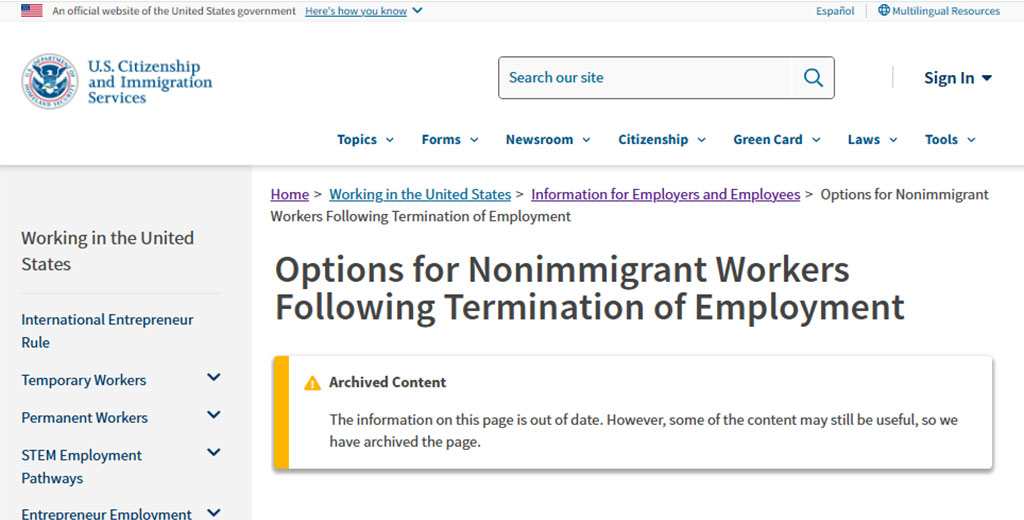Open the Newsroom navigation menu
Viewport: 1024px width, 520px height.
[547, 140]
